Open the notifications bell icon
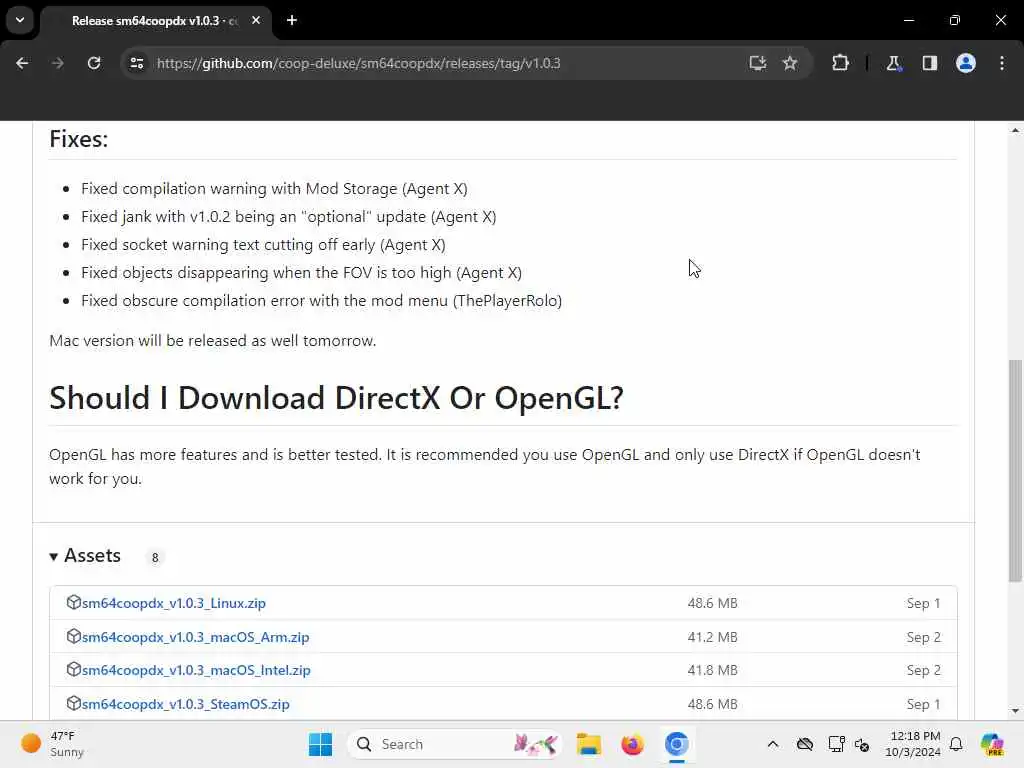Viewport: 1024px width, 768px height. pyautogui.click(x=956, y=744)
